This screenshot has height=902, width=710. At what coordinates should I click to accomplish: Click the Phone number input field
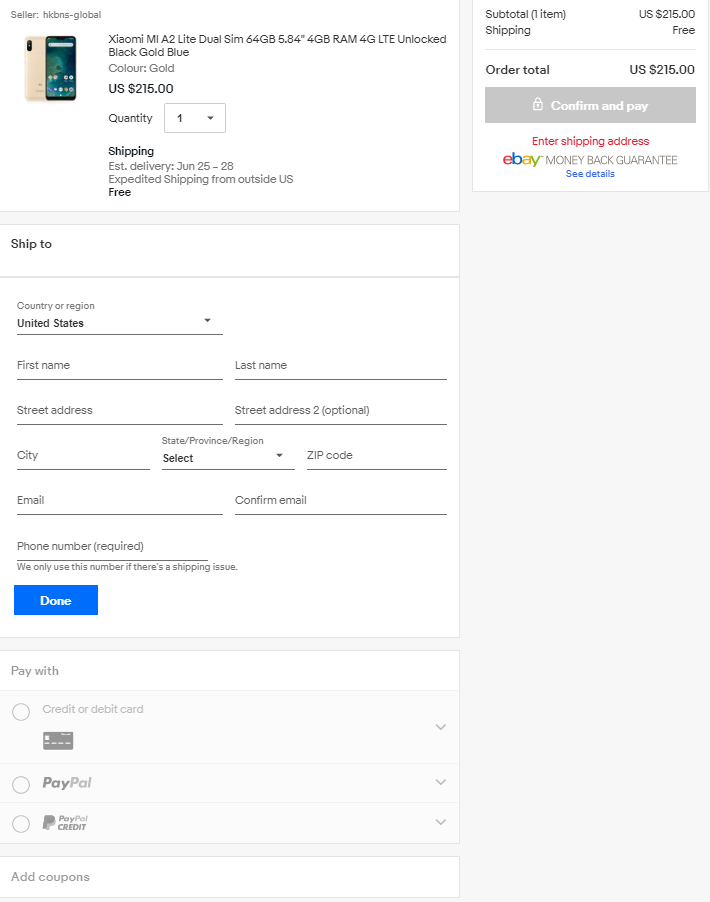[112, 547]
